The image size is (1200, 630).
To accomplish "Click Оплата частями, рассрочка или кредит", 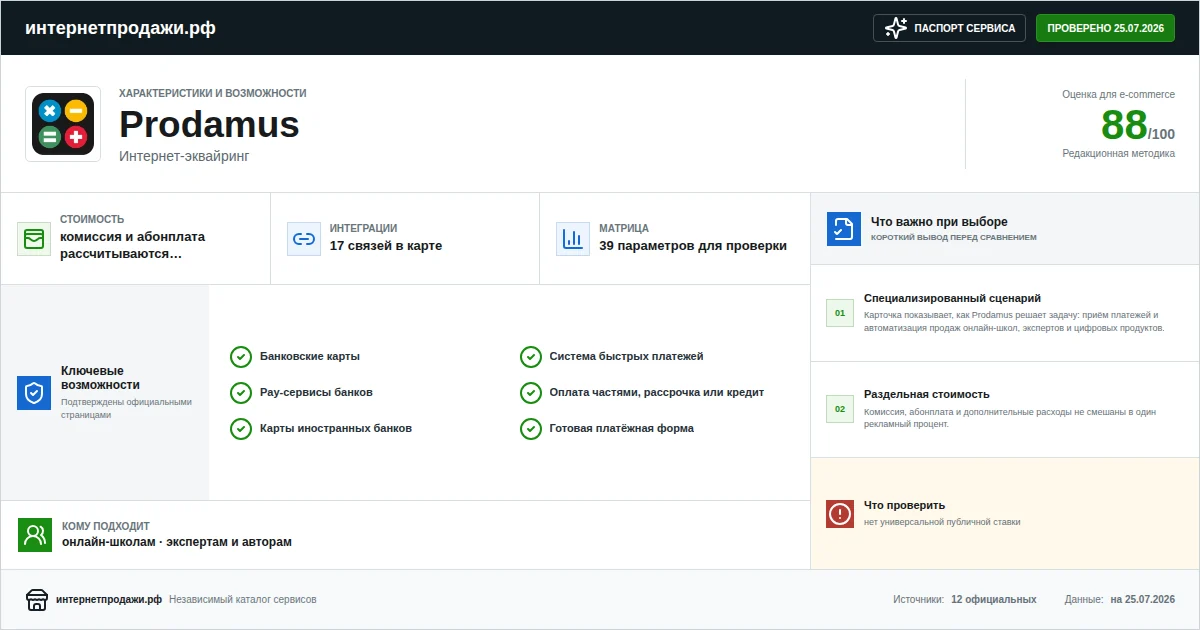I will coord(657,393).
